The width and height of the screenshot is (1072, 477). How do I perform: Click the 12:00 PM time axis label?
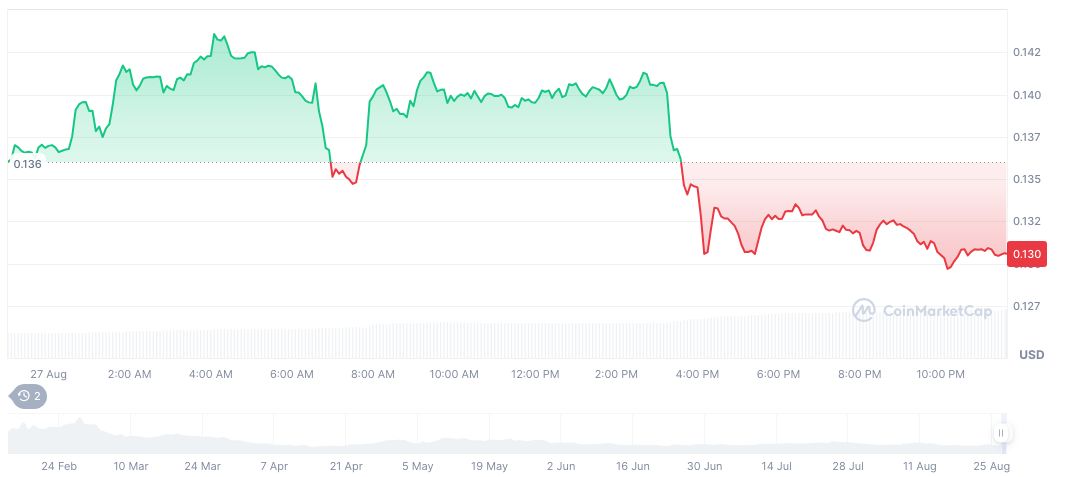[535, 374]
